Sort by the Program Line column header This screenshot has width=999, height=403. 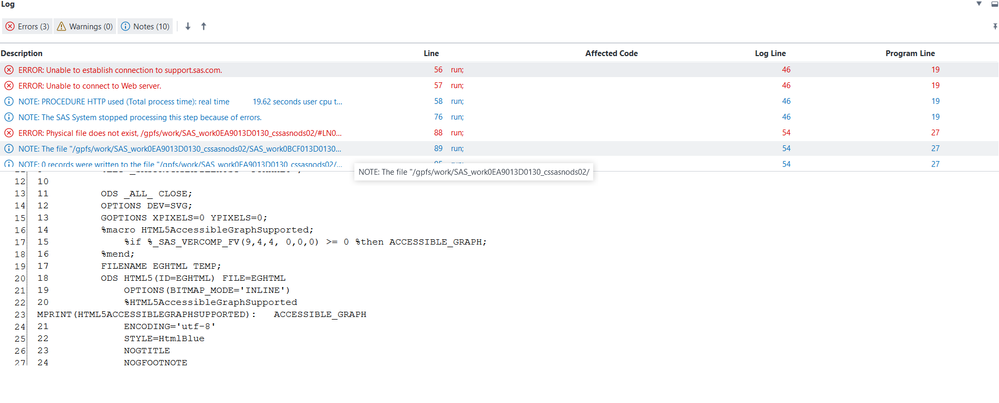coord(910,53)
